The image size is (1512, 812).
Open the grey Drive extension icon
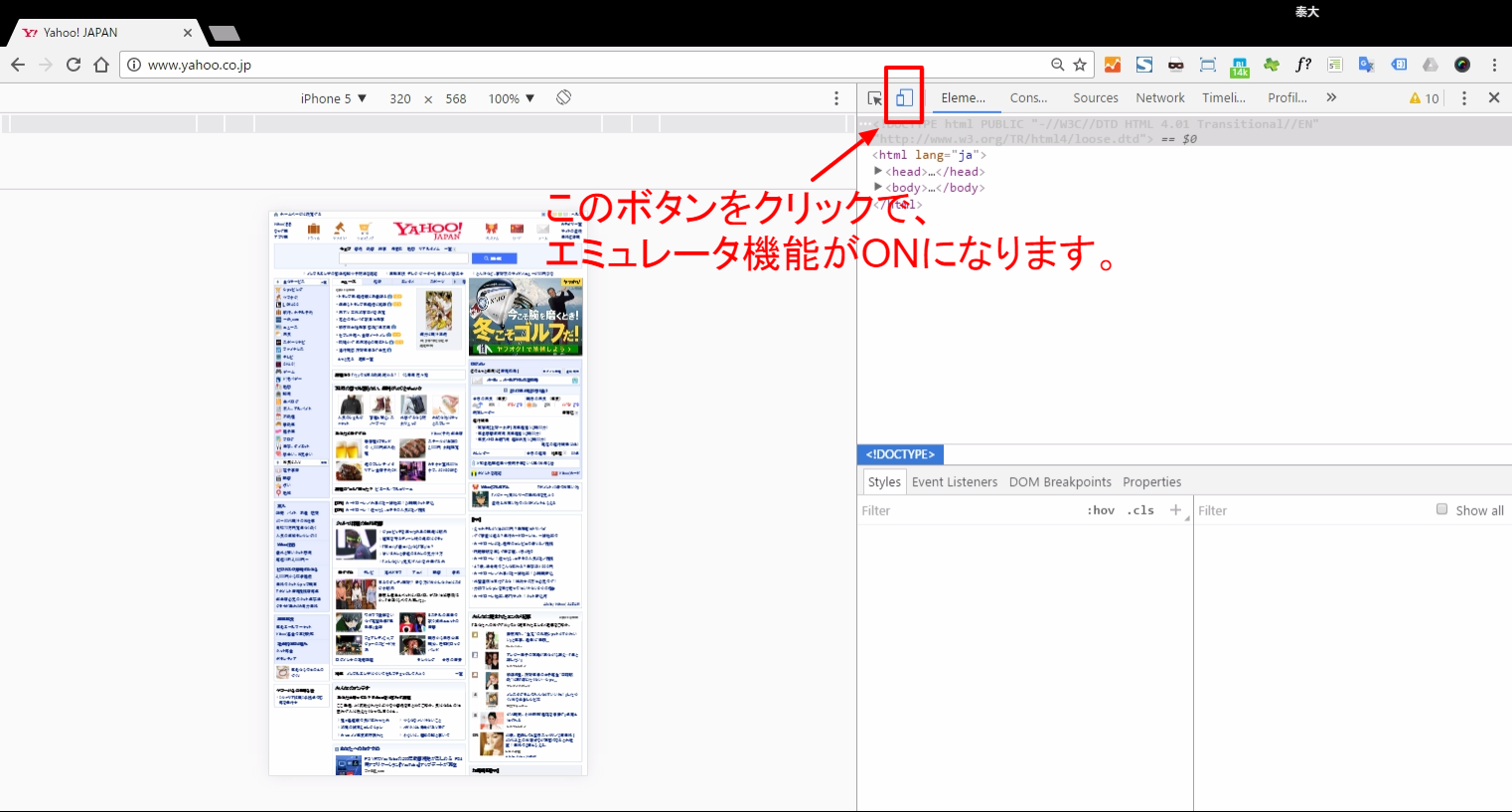(x=1431, y=65)
